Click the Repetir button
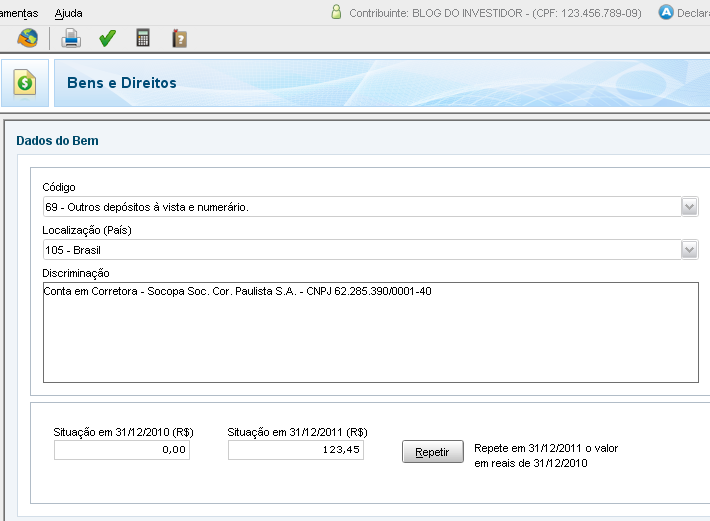Viewport: 710px width, 521px height. (432, 452)
